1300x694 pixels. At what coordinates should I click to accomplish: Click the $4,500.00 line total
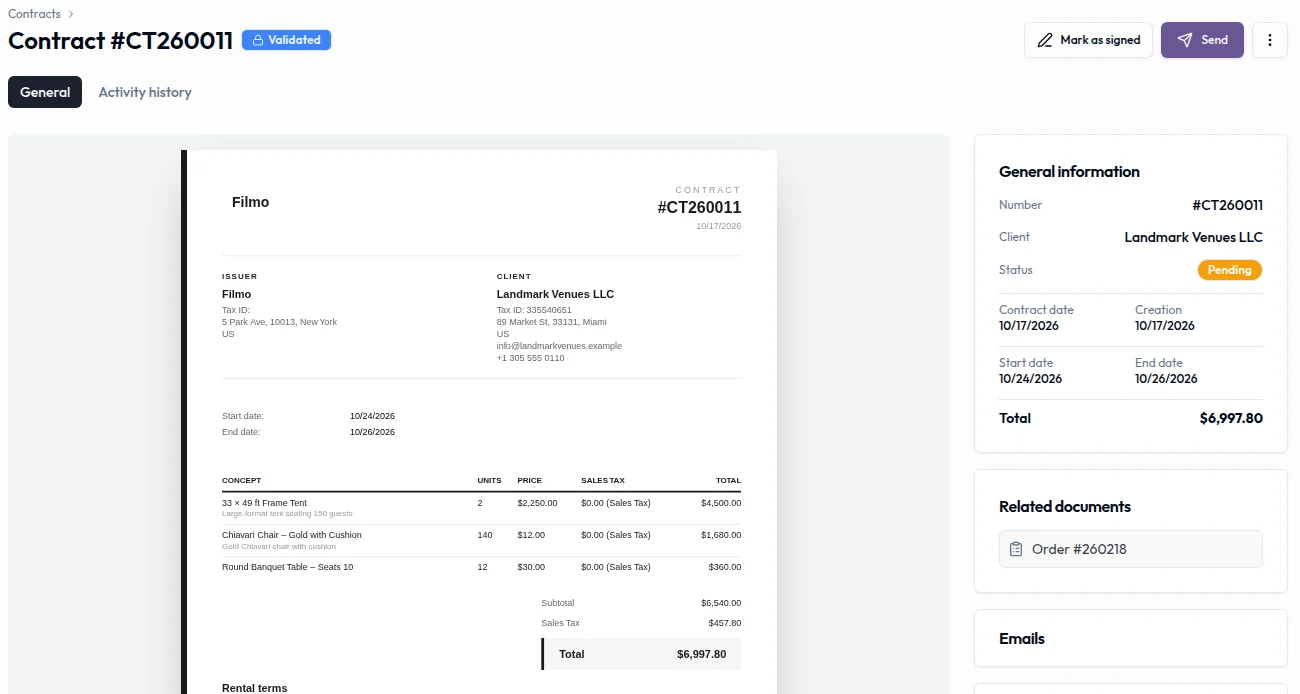coord(721,503)
